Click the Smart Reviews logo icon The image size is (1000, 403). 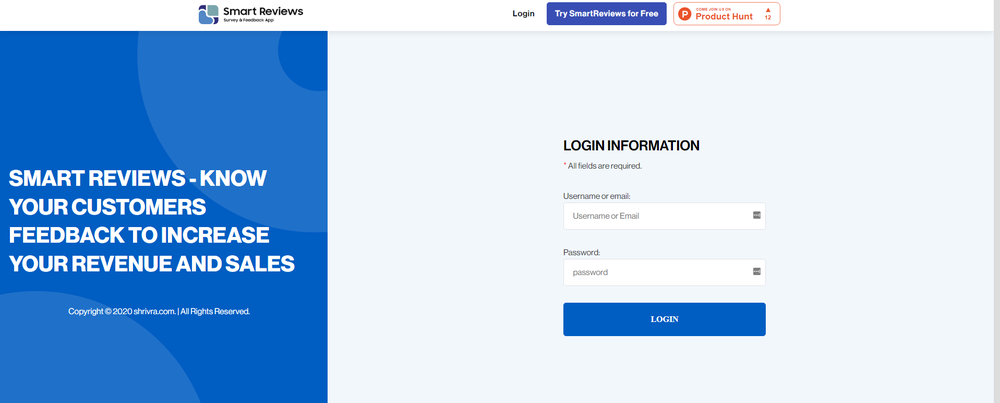209,15
